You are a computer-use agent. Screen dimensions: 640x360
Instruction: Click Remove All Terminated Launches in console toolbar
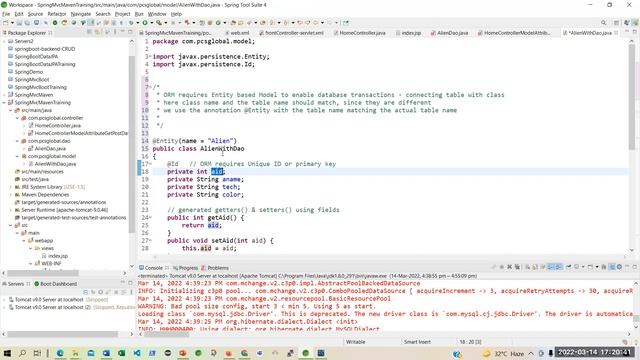point(518,267)
